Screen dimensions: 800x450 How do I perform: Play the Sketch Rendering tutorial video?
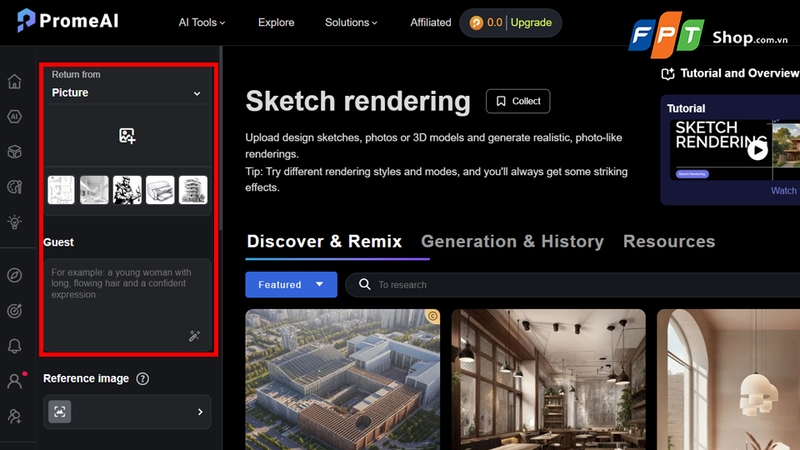click(757, 150)
